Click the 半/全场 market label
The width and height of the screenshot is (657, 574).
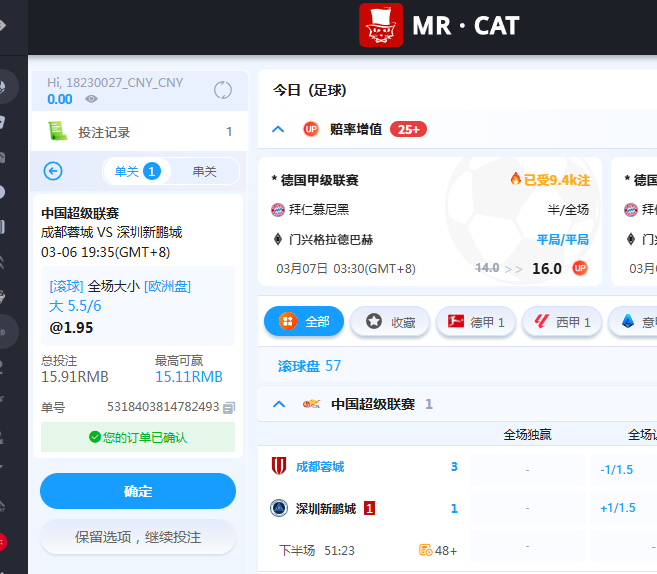click(x=568, y=209)
